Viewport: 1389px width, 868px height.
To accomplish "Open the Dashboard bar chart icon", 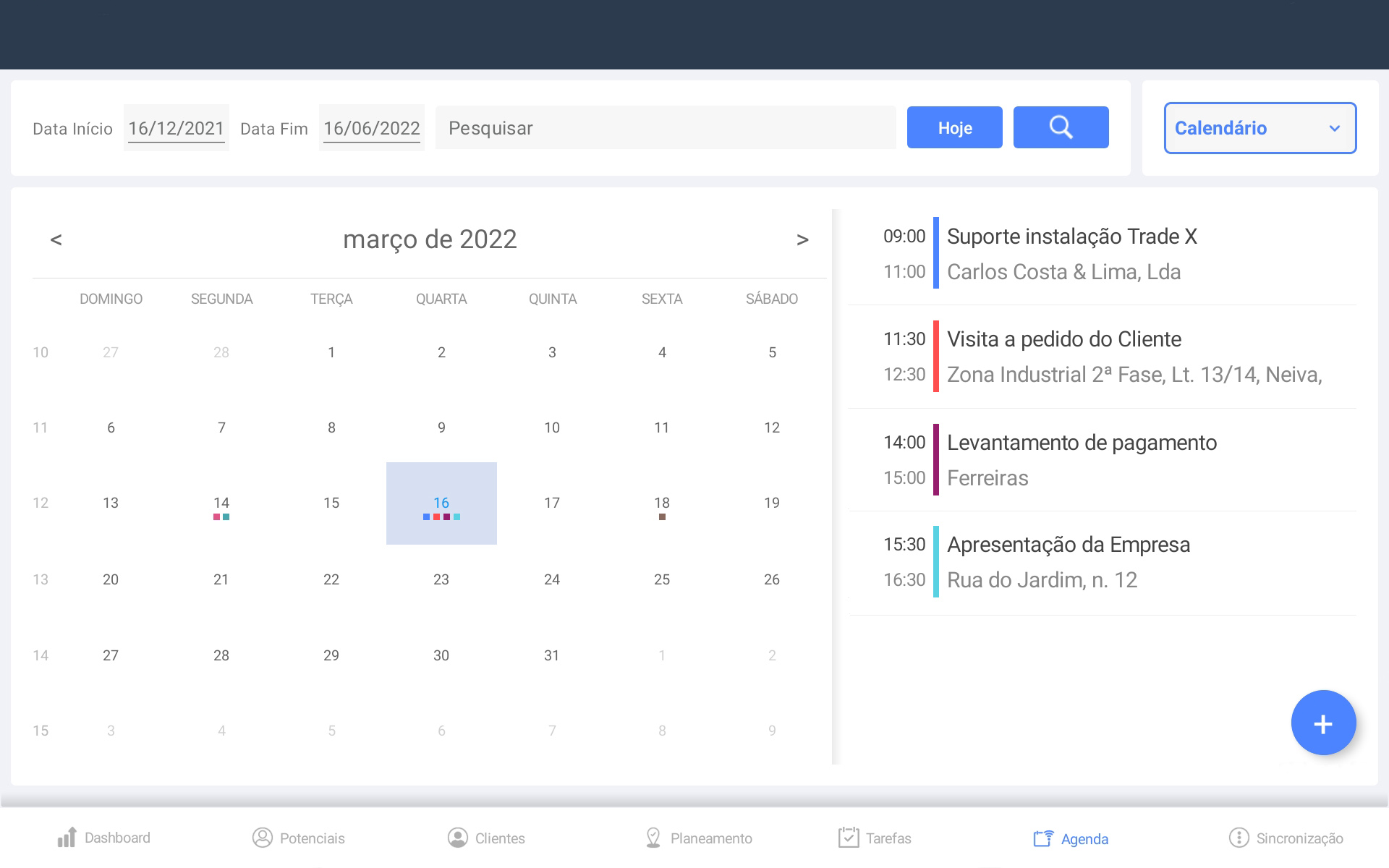I will tap(67, 838).
